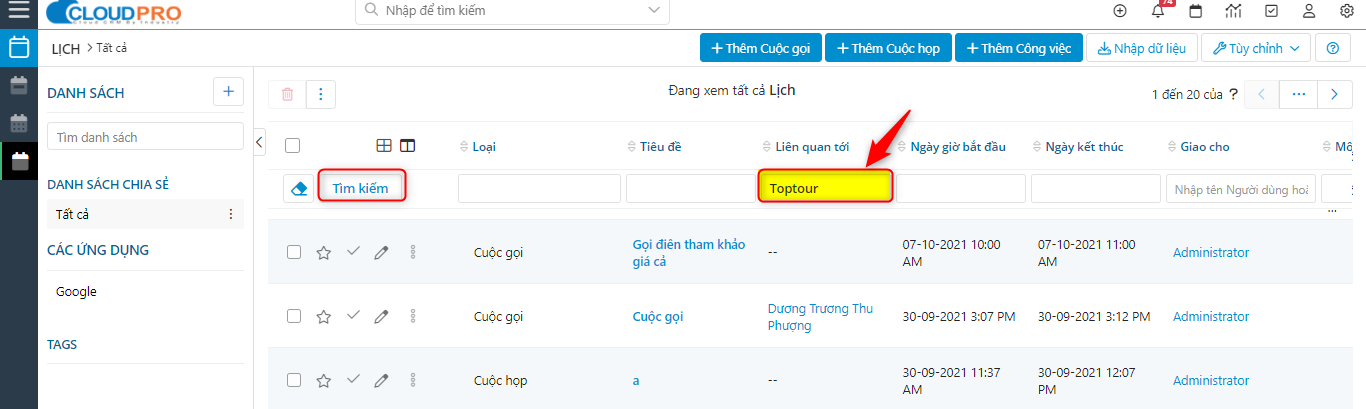Click the 'Liên quan tới' filter field

click(825, 188)
